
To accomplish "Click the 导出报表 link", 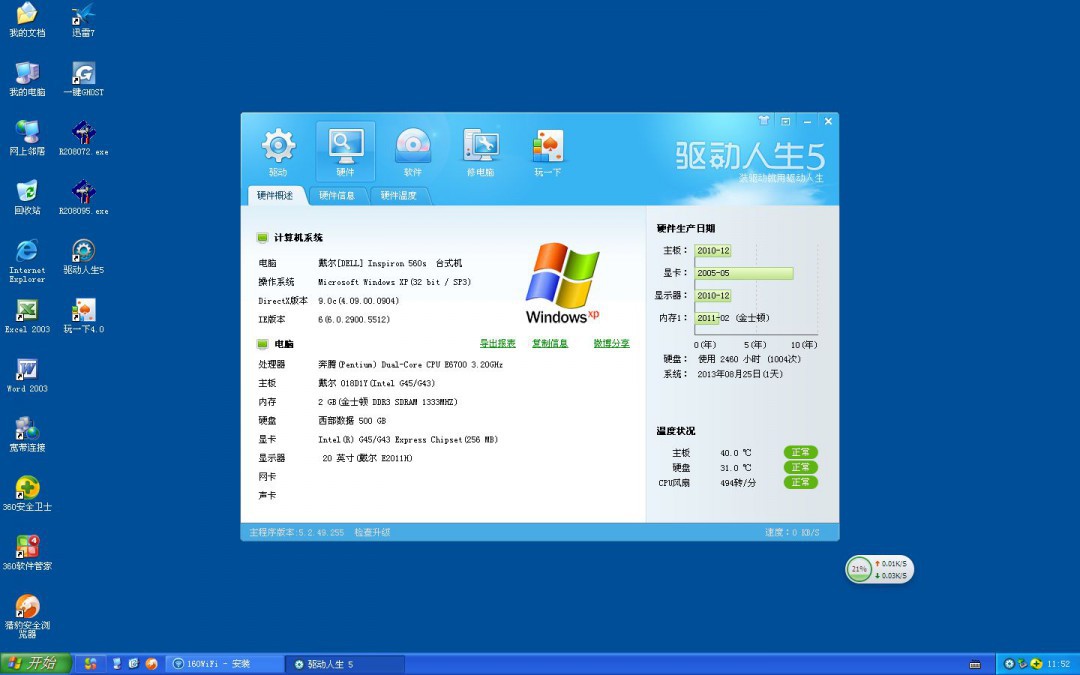I will (x=497, y=343).
